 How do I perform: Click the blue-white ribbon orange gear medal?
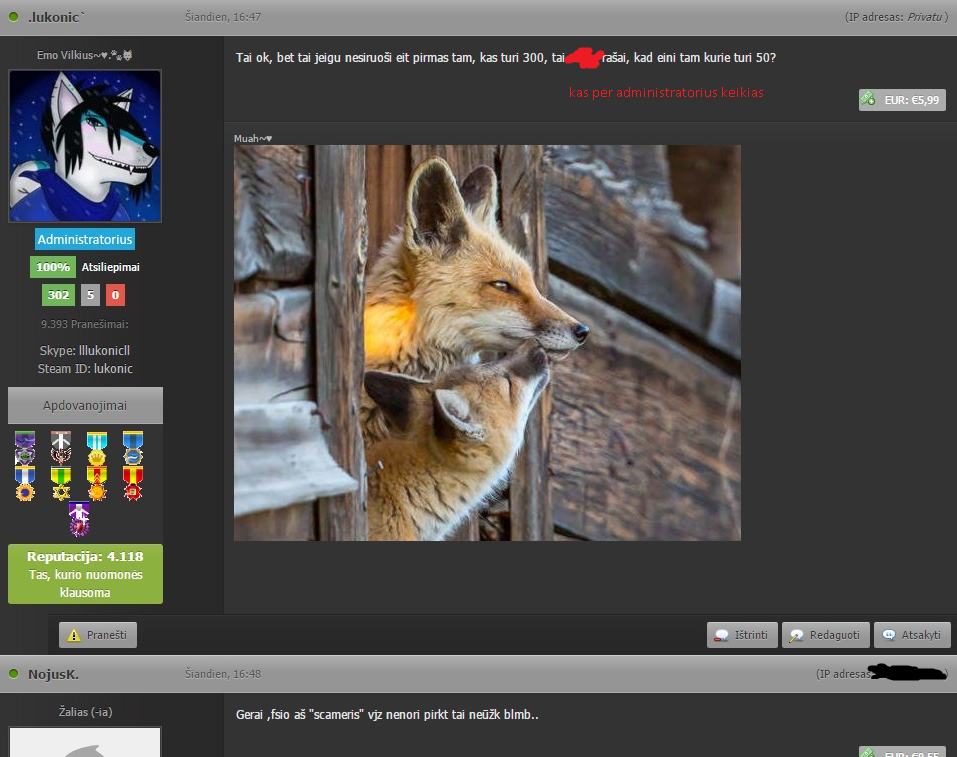(x=25, y=484)
